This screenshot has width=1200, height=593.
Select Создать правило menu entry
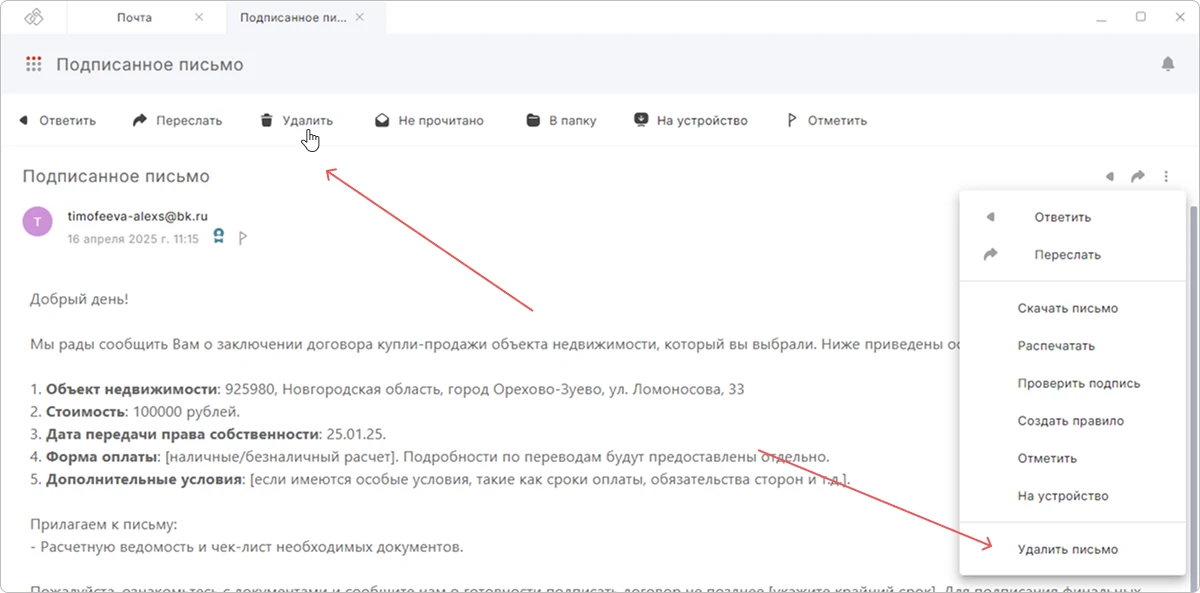pyautogui.click(x=1072, y=421)
